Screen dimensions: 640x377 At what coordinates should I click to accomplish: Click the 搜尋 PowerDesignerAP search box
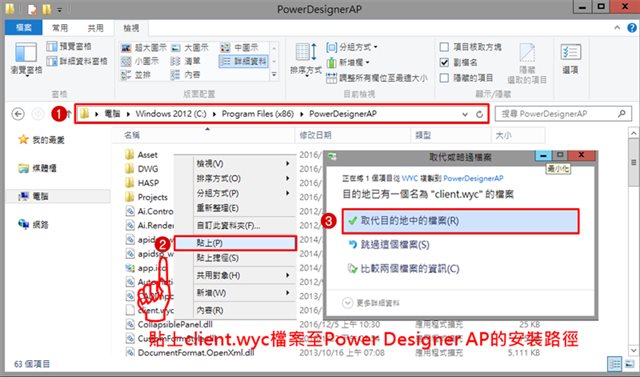pos(562,114)
